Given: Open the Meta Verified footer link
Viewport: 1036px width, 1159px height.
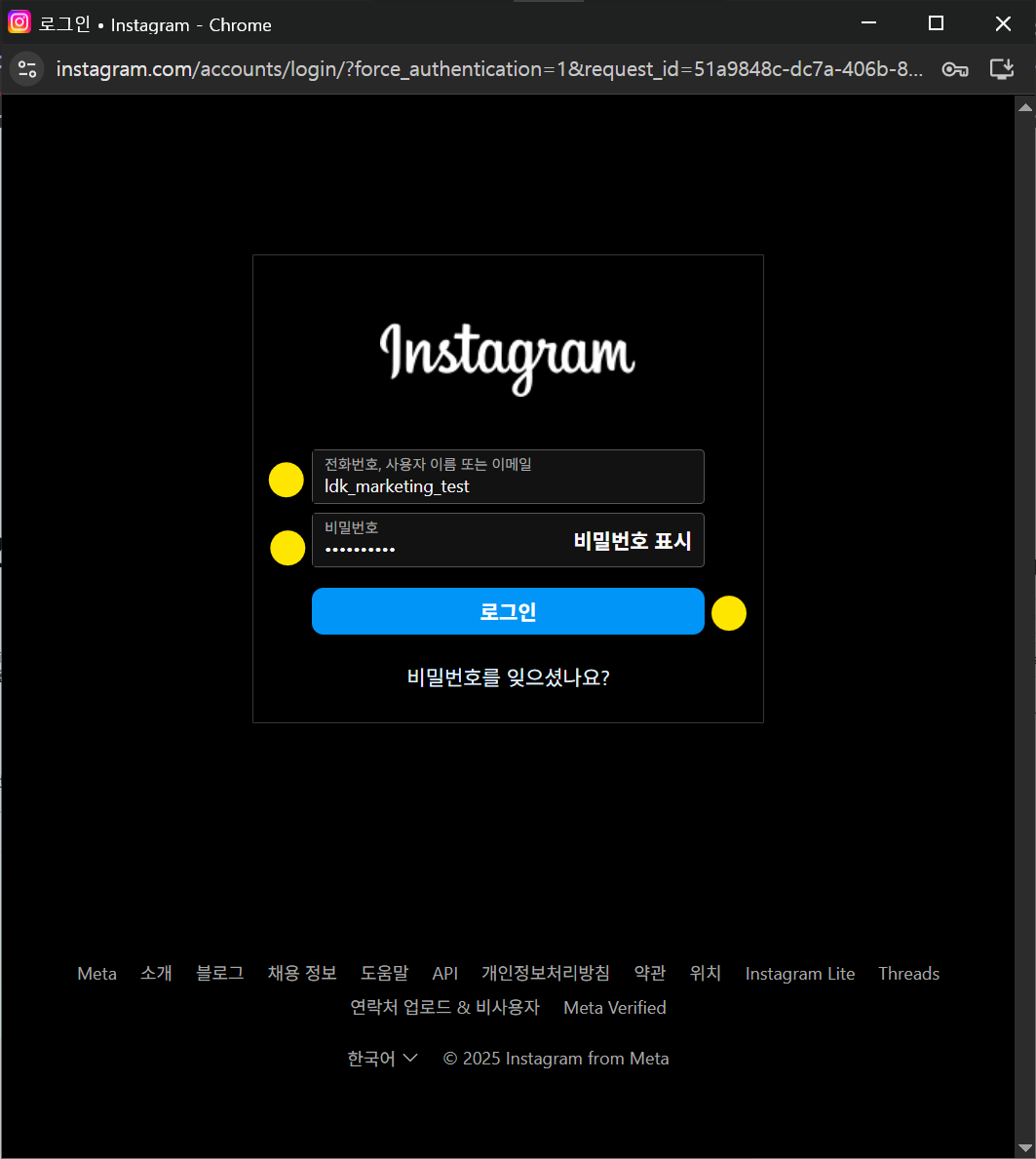Looking at the screenshot, I should click(615, 1008).
